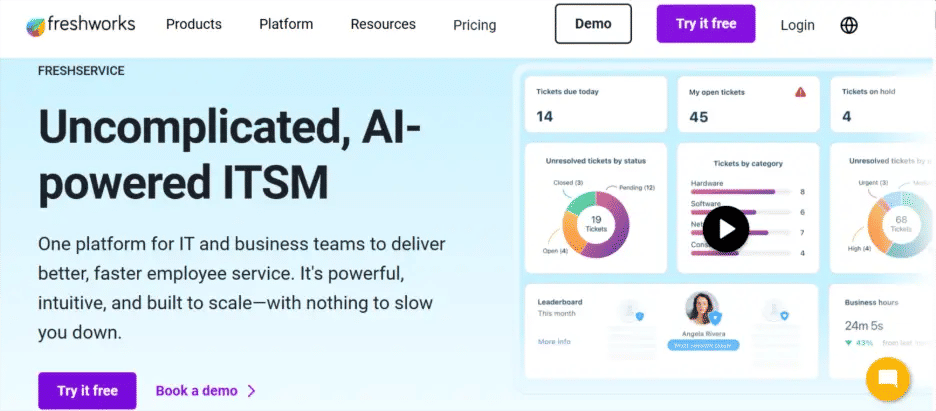Open the Platform menu
The image size is (936, 411).
tap(286, 24)
